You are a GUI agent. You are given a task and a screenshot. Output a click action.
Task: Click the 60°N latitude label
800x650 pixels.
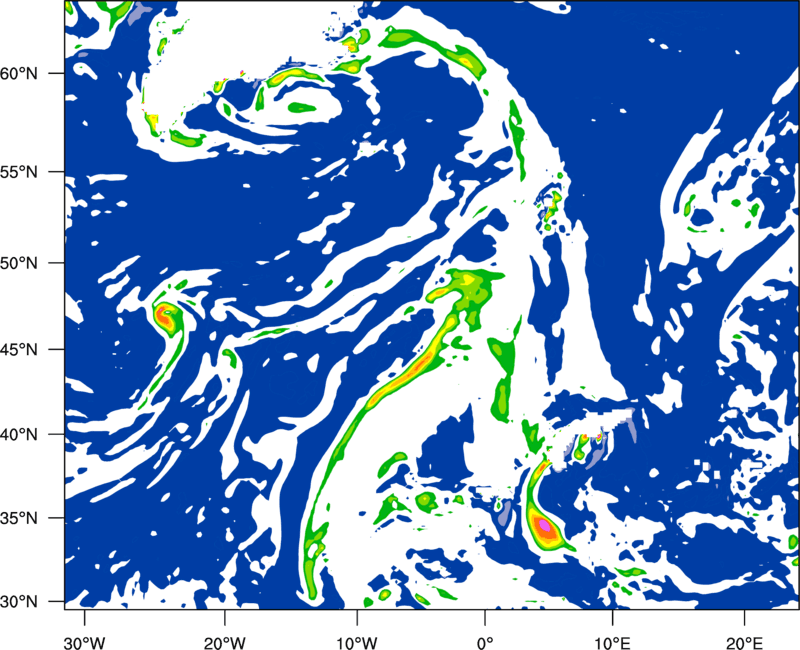[x=19, y=74]
